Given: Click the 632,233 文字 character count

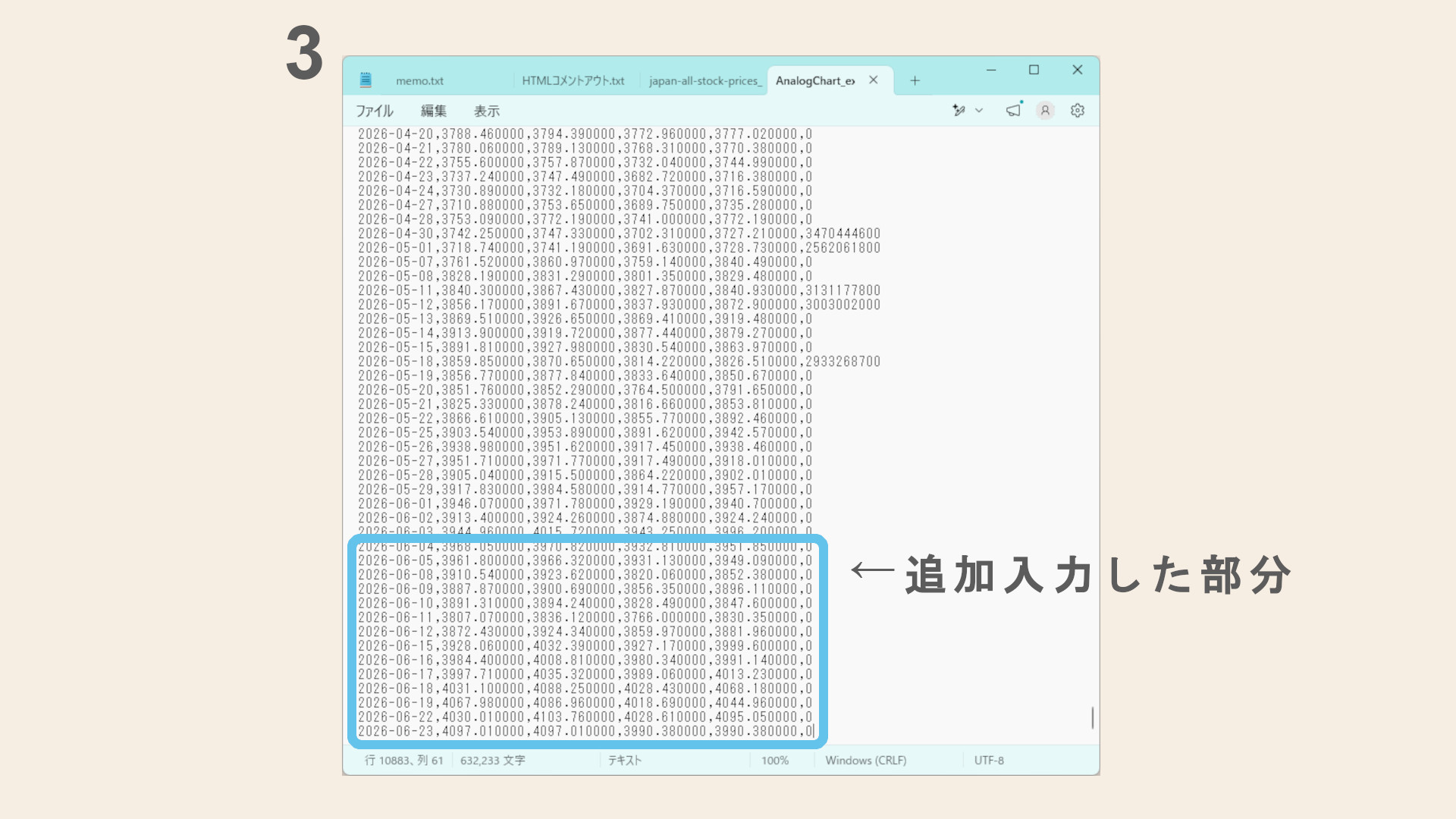Looking at the screenshot, I should pos(493,760).
